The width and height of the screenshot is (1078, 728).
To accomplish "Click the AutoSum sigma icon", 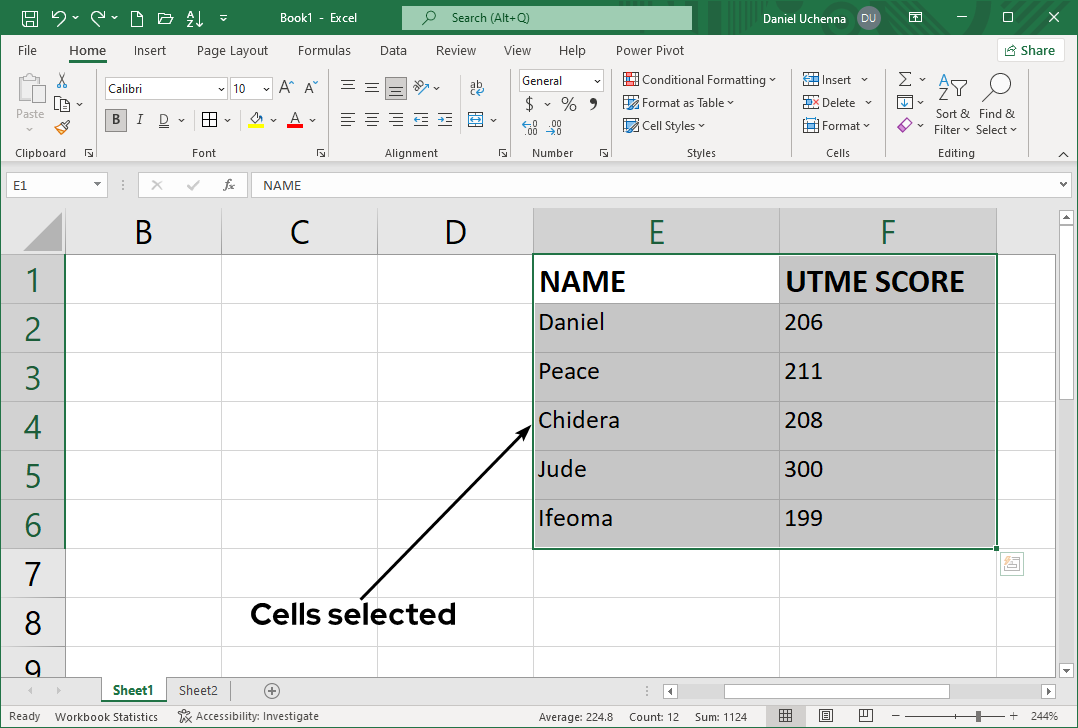I will pos(904,80).
